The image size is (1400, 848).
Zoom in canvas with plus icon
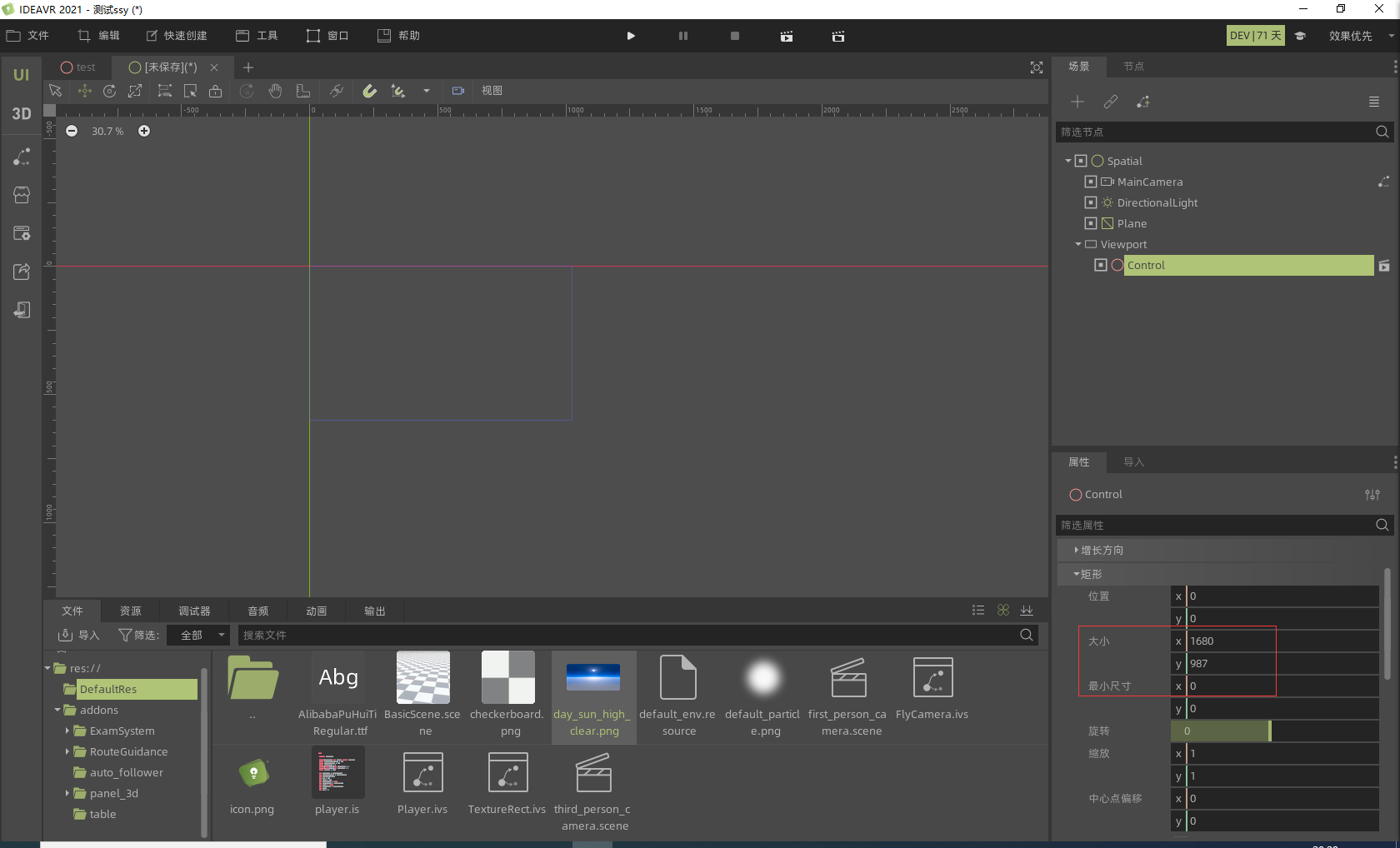tap(144, 131)
